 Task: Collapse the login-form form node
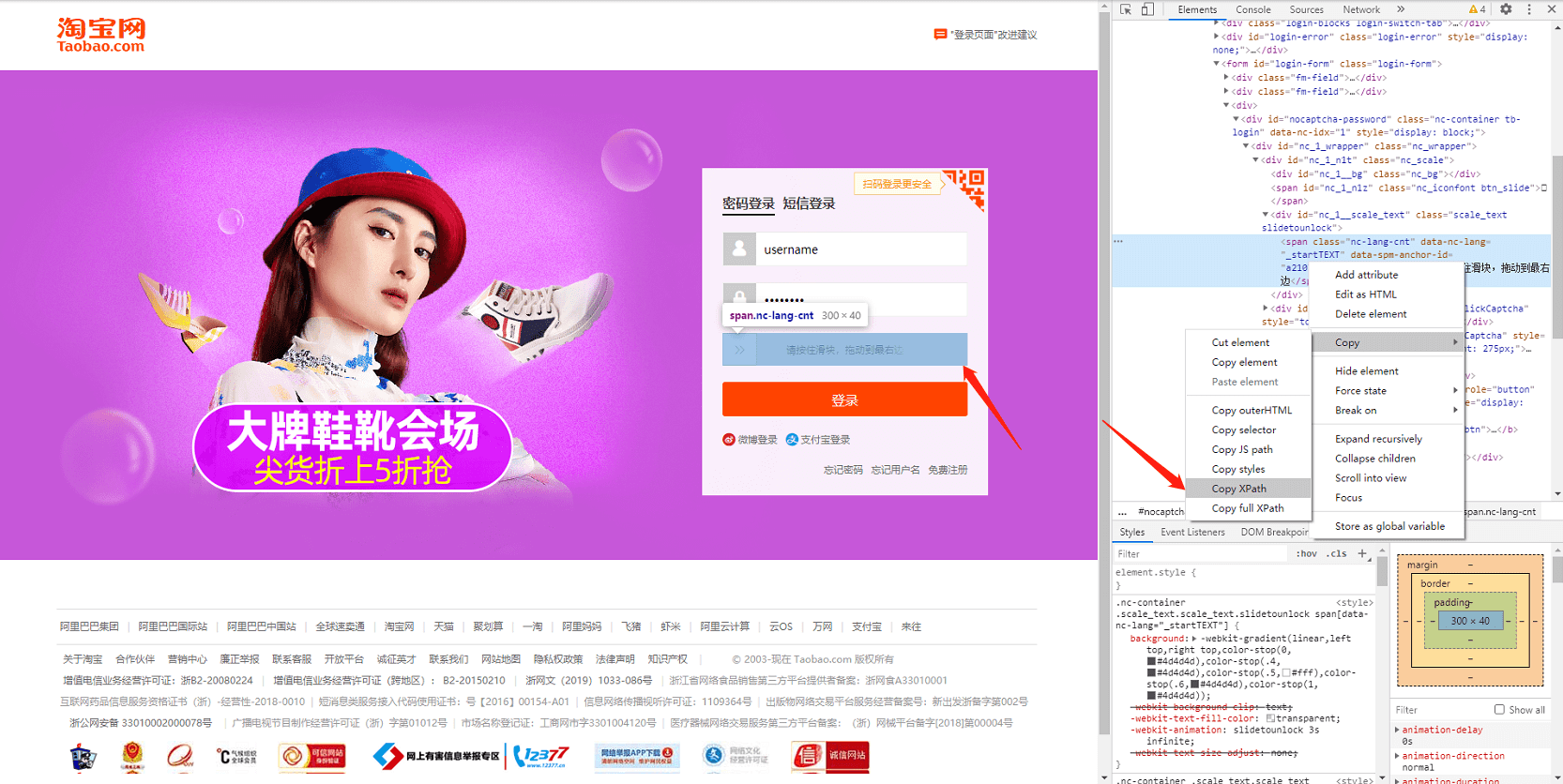pyautogui.click(x=1217, y=64)
